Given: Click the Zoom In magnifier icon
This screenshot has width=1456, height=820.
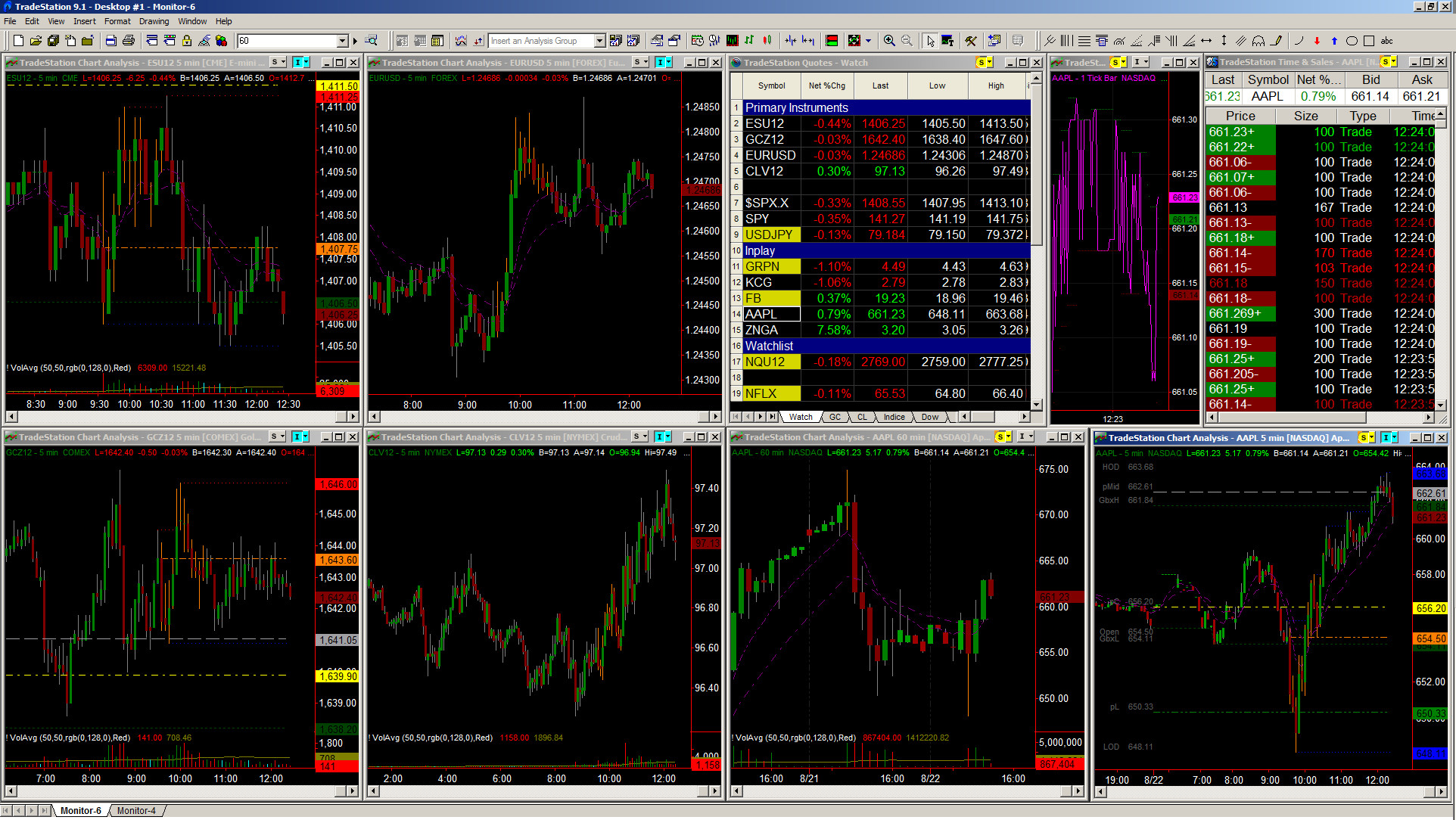Looking at the screenshot, I should tap(889, 41).
